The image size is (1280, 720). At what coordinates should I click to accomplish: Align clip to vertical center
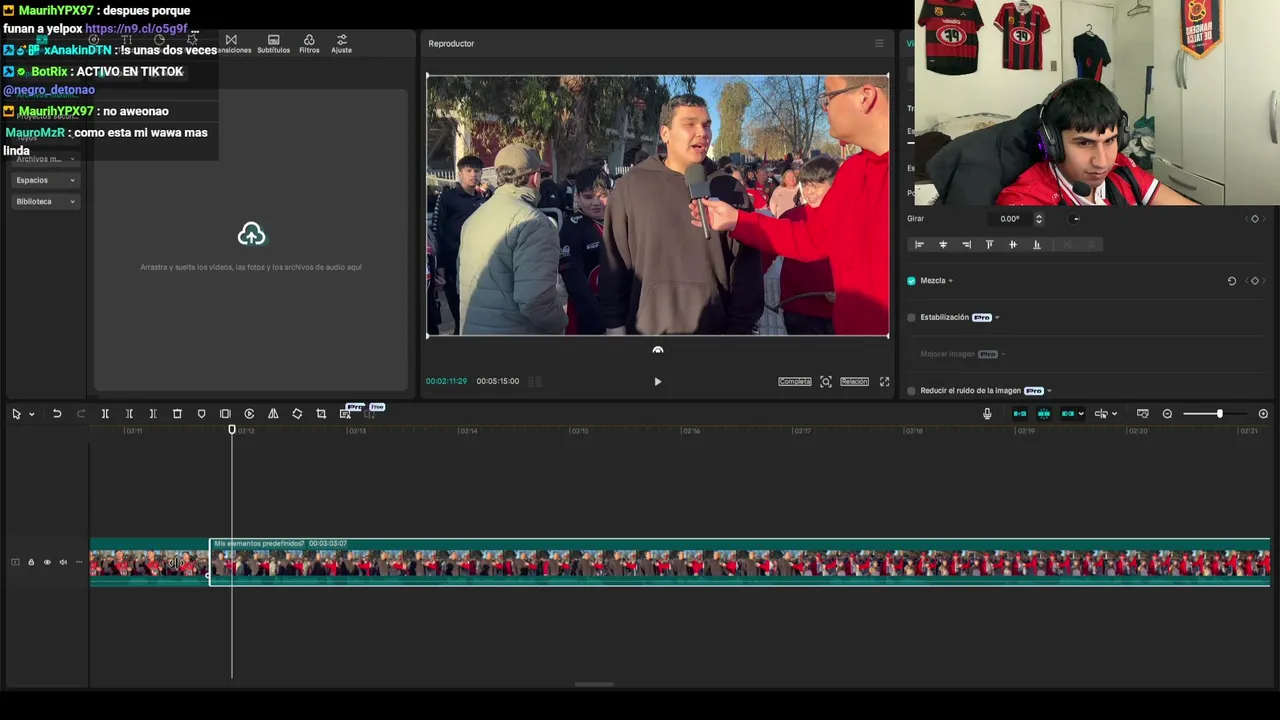click(1013, 244)
